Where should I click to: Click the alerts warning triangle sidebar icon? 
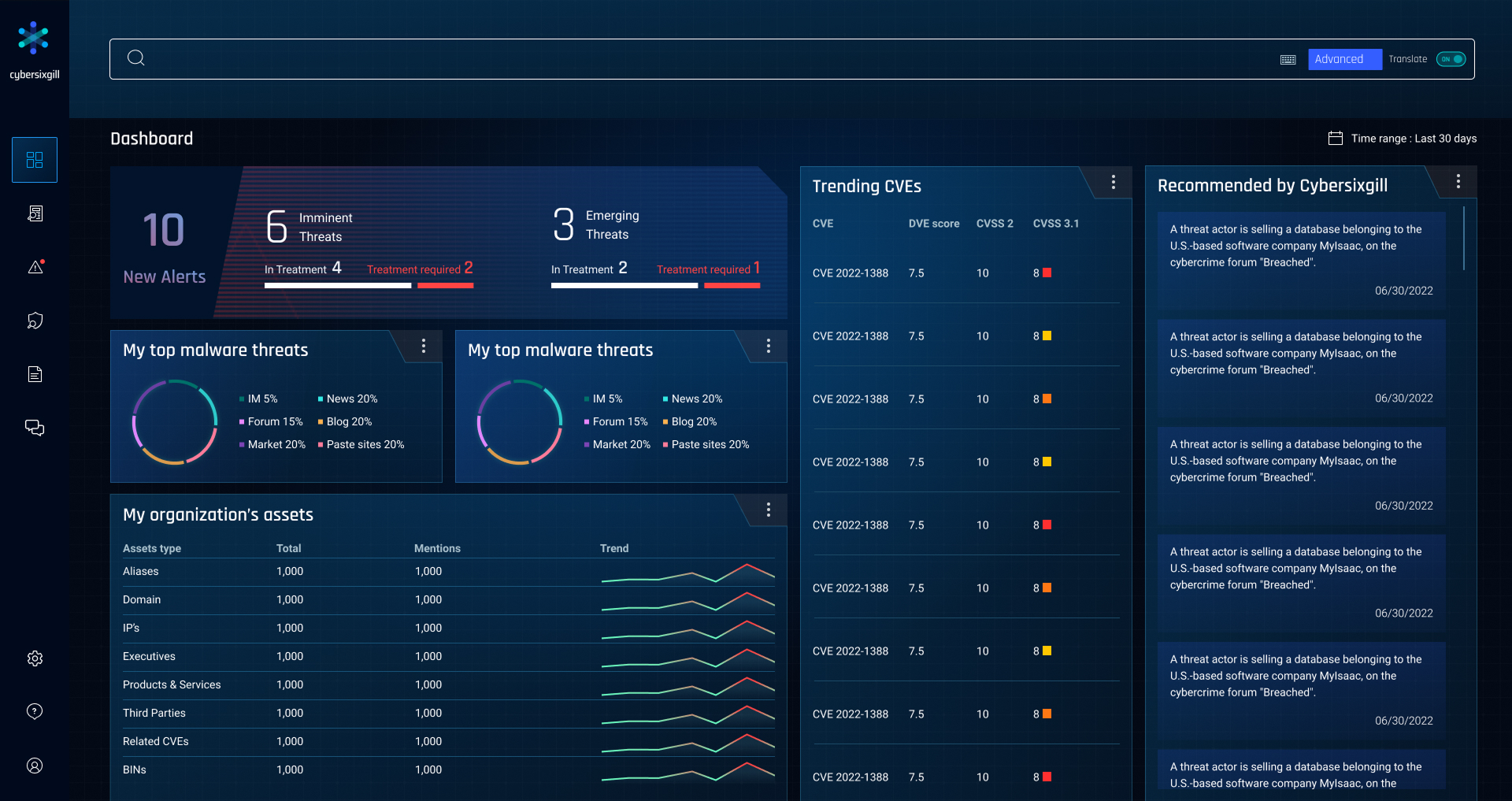pyautogui.click(x=35, y=267)
